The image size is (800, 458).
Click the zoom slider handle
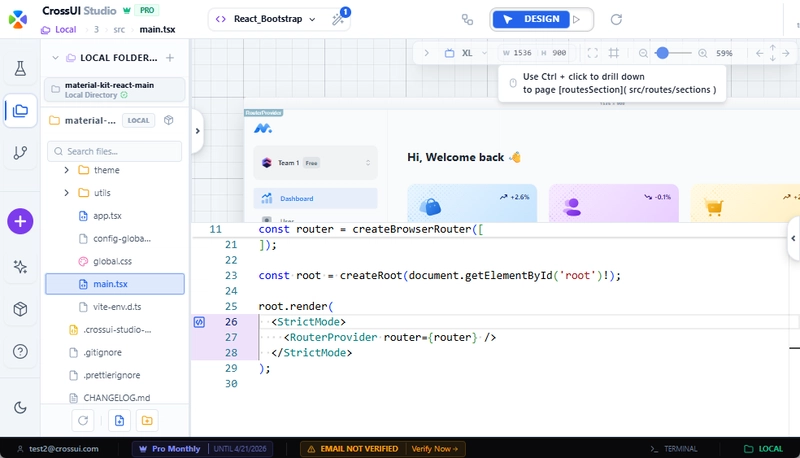pos(662,53)
